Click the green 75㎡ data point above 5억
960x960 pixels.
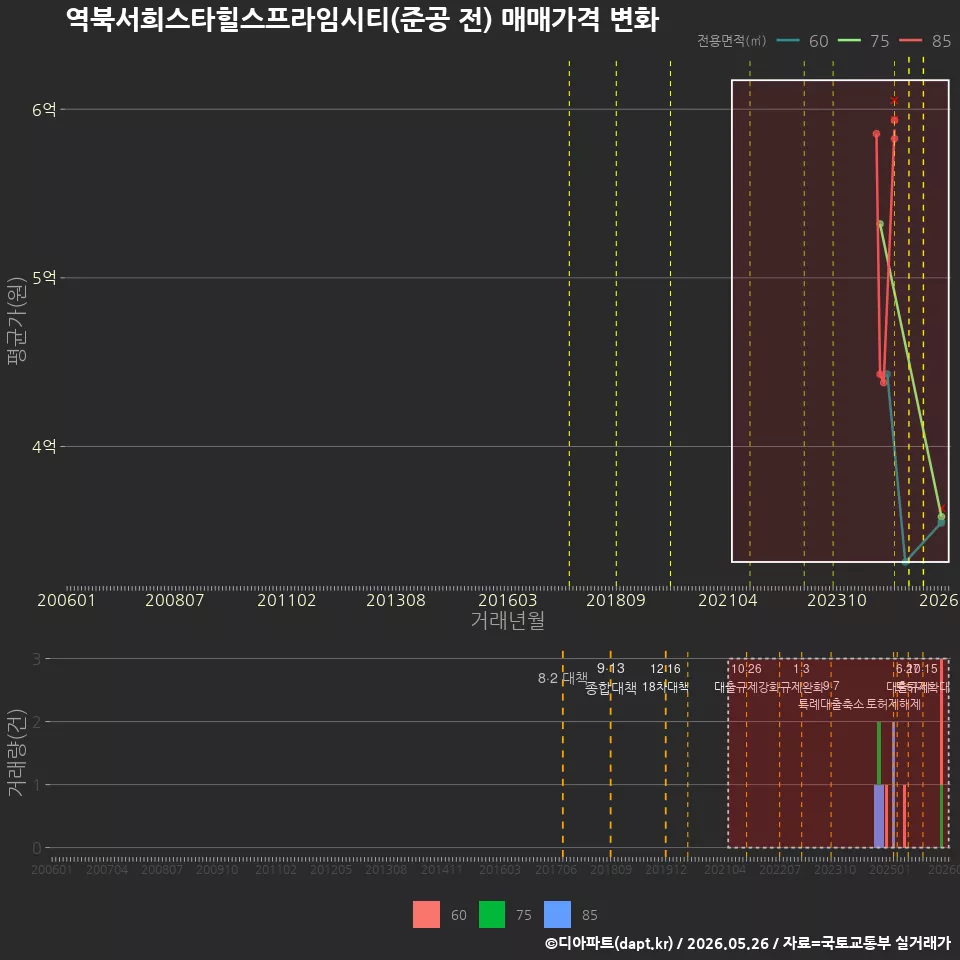click(880, 224)
